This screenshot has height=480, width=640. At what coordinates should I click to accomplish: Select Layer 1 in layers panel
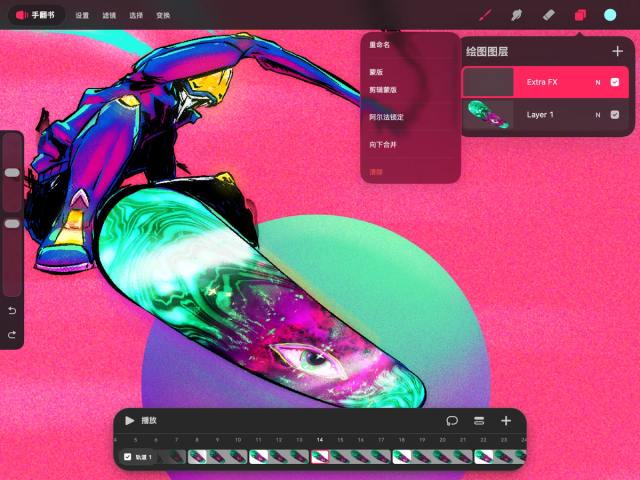[545, 115]
